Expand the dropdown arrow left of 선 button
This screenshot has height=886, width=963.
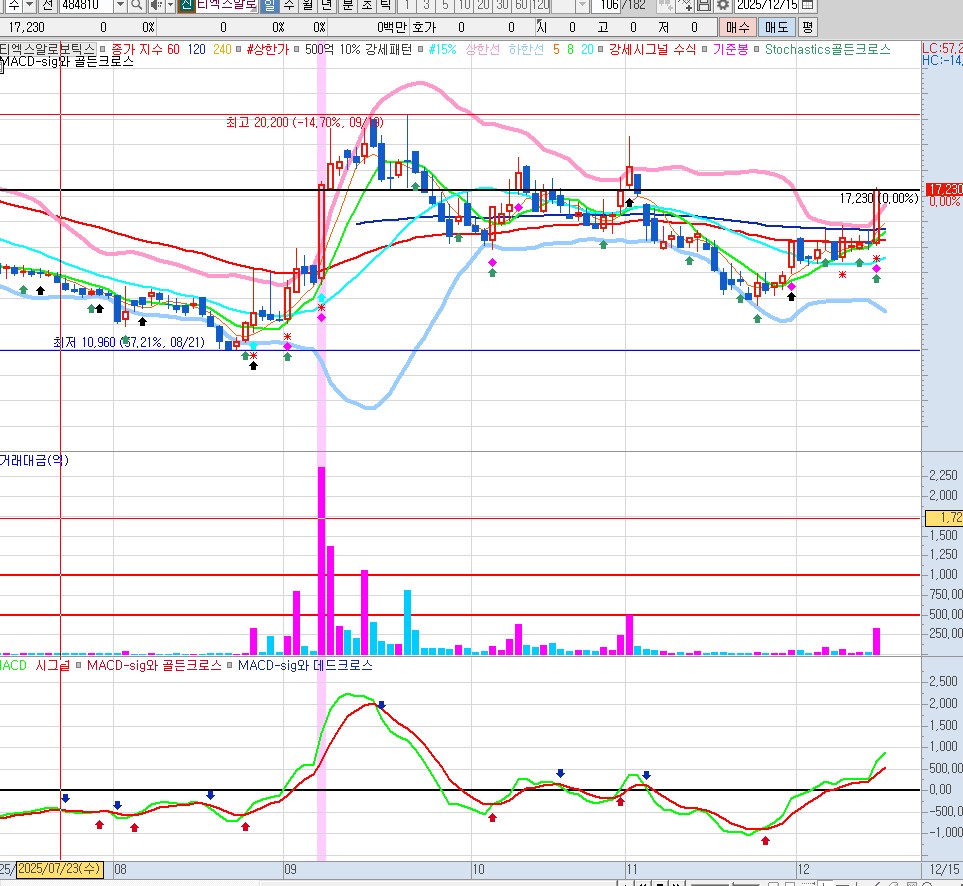(x=29, y=6)
